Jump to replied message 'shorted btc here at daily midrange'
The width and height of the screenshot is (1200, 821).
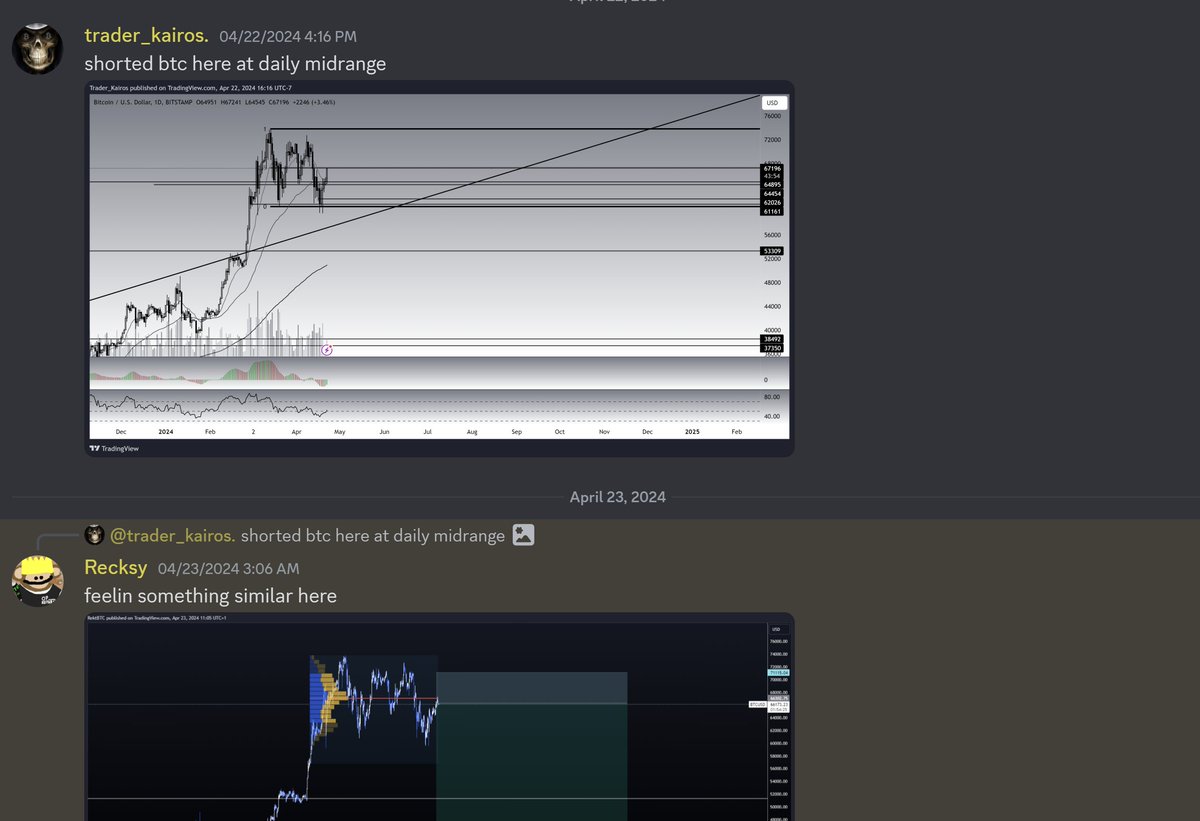pos(373,535)
